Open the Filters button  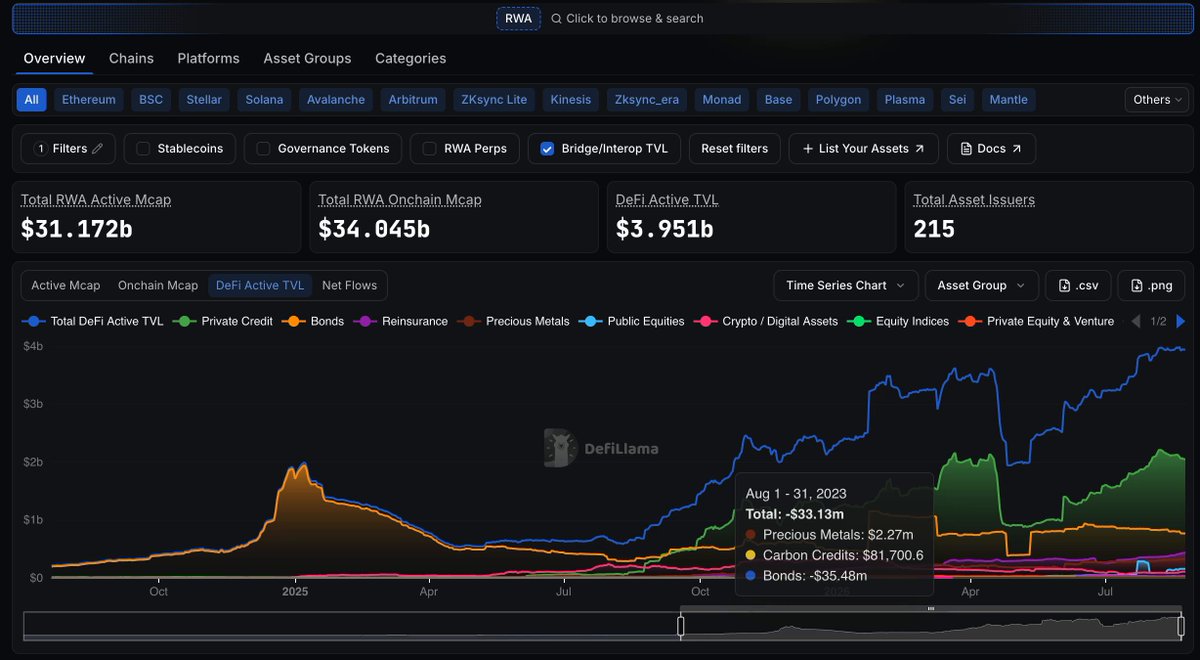click(x=68, y=148)
